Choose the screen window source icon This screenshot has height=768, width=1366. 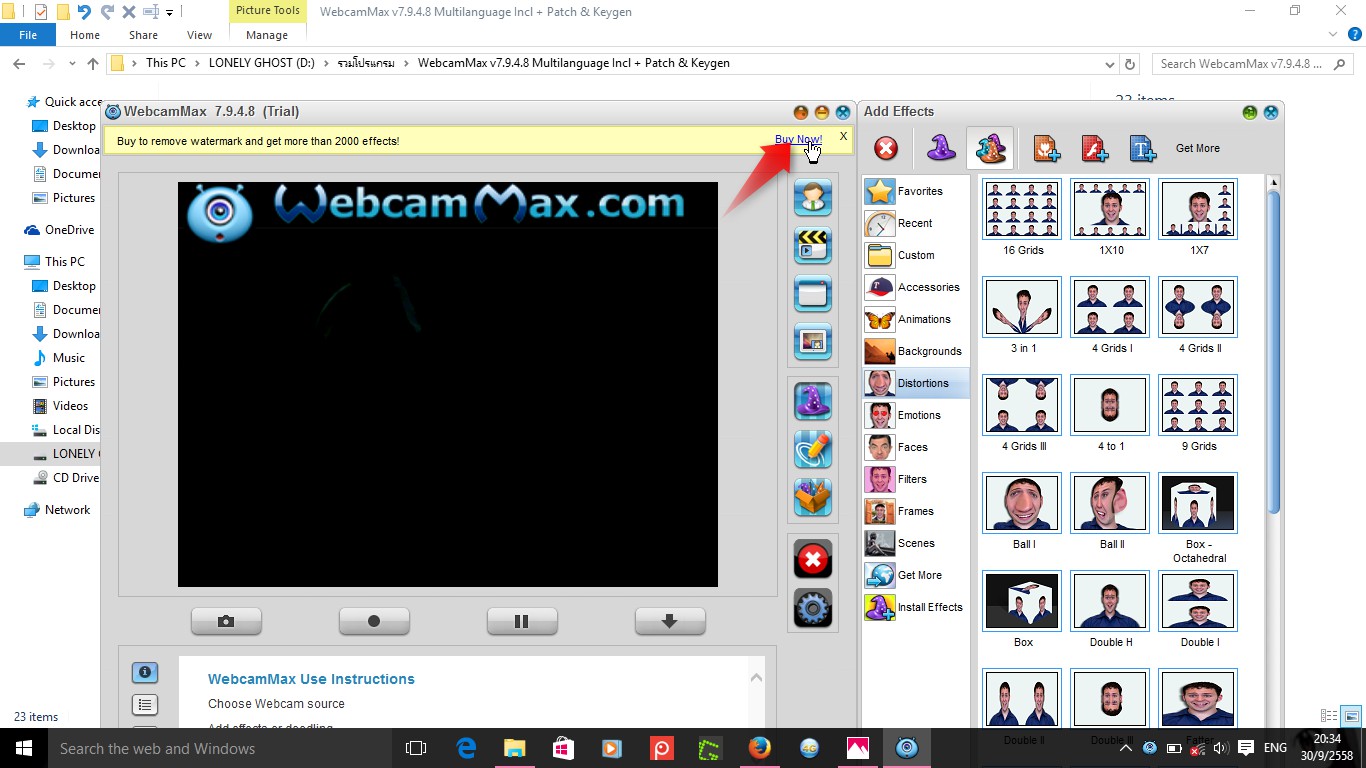[x=813, y=293]
